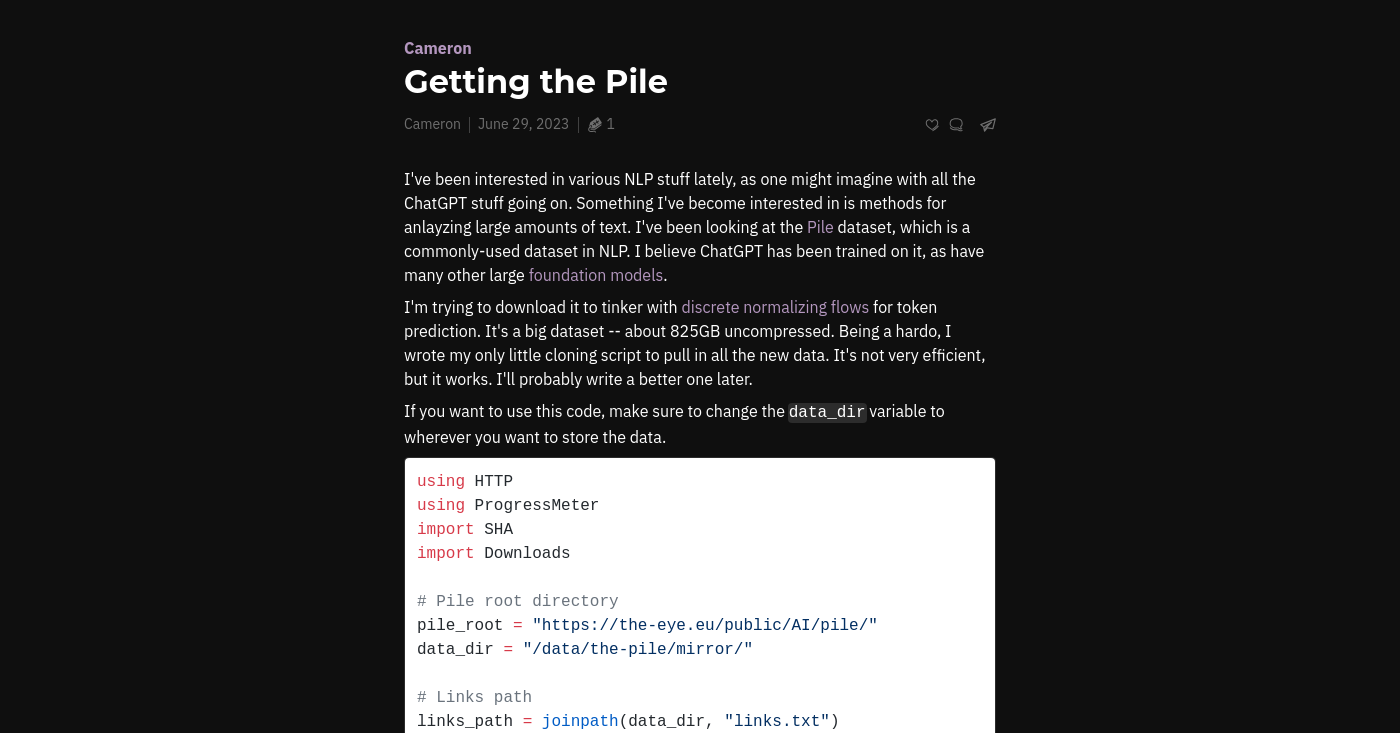Screen dimensions: 1400x733
Task: Click the tag count number 1
Action: tap(610, 124)
